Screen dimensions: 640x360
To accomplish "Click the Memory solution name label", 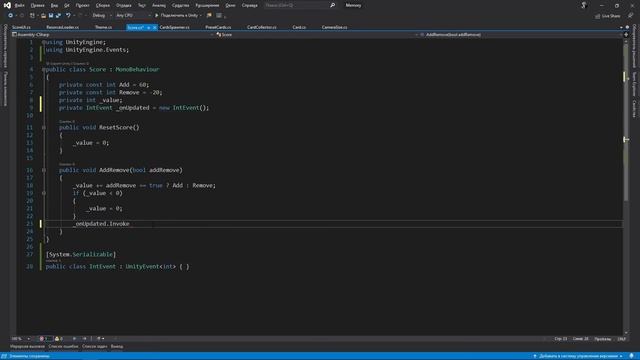I will click(x=353, y=5).
